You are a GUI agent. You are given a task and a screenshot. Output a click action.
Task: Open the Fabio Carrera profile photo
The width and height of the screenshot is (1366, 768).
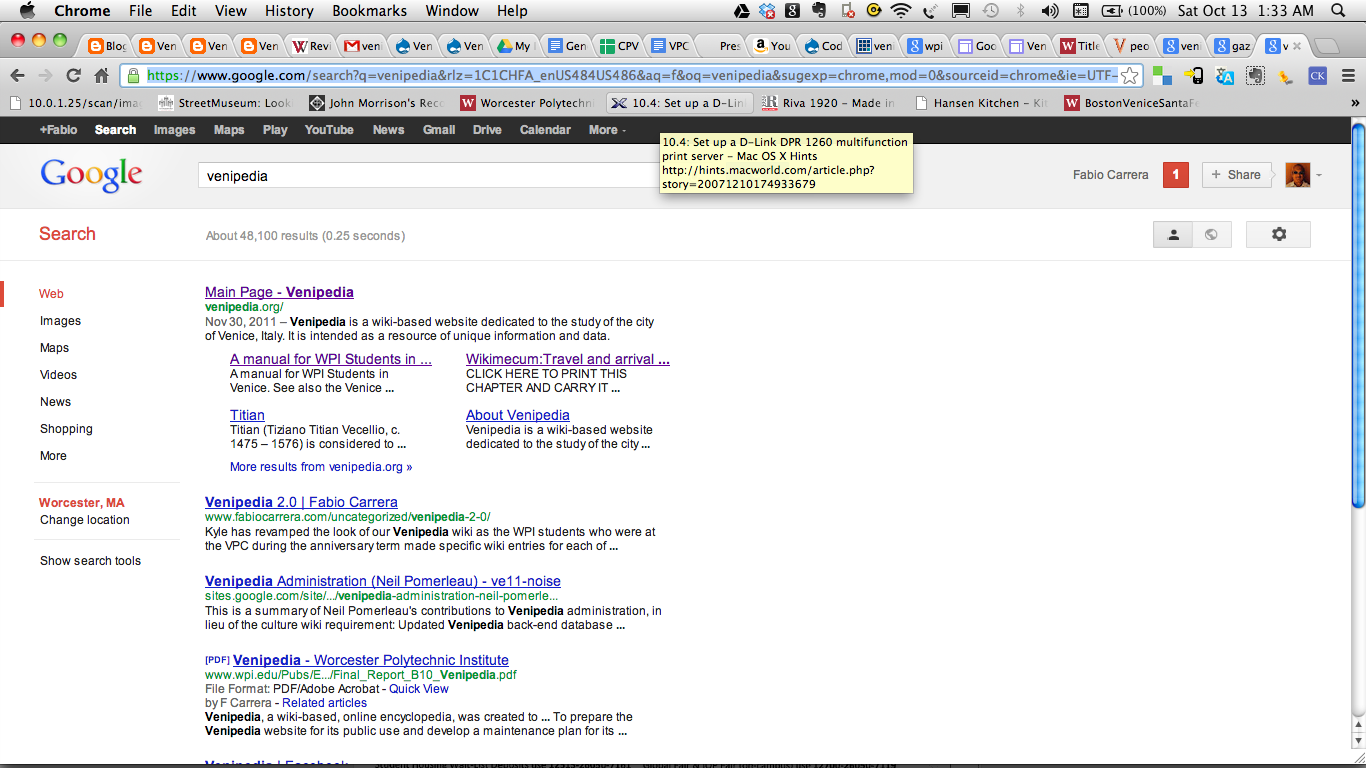(x=1297, y=175)
